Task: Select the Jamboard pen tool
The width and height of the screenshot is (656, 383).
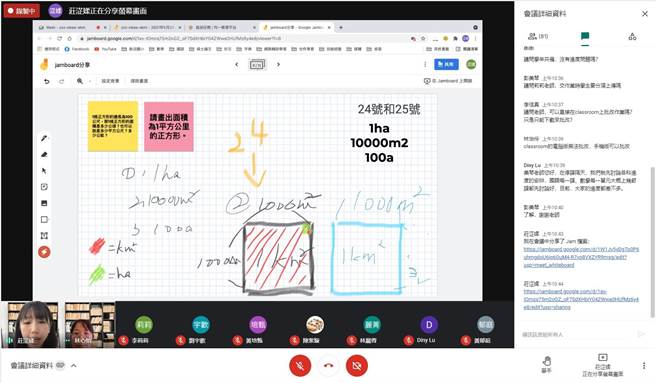Action: 44,138
